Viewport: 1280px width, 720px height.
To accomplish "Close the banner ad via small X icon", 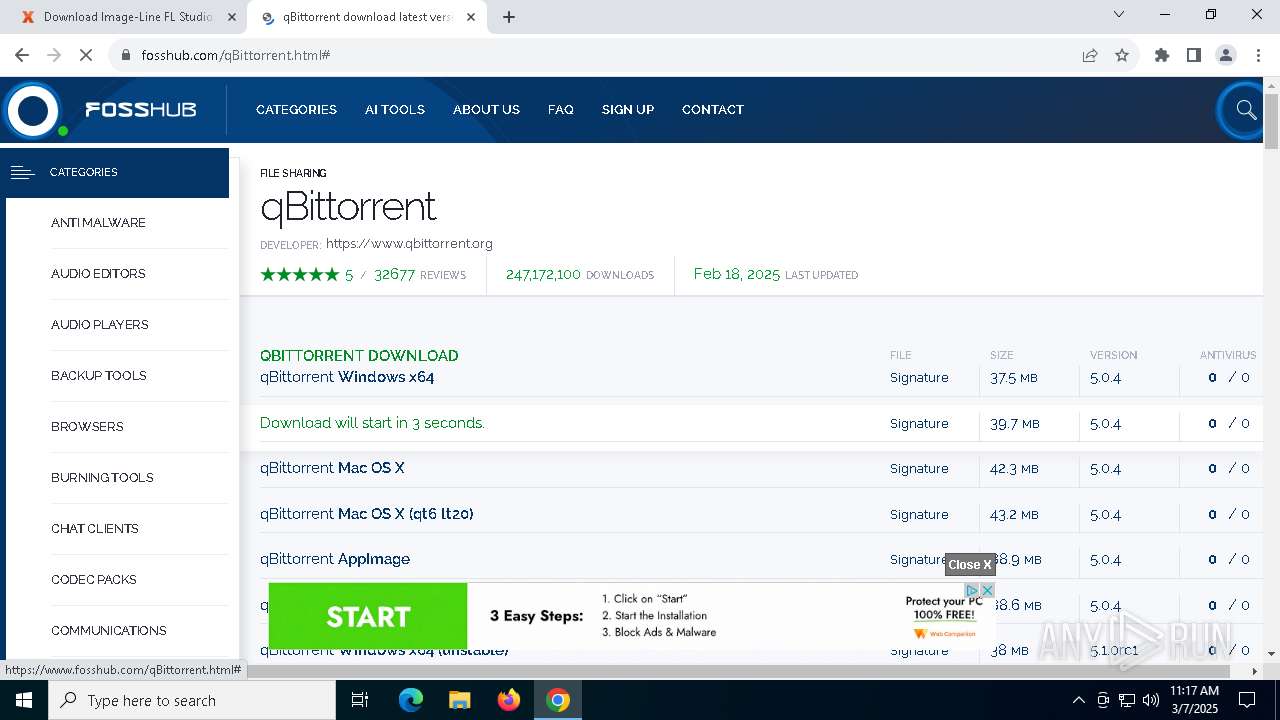I will tap(987, 590).
